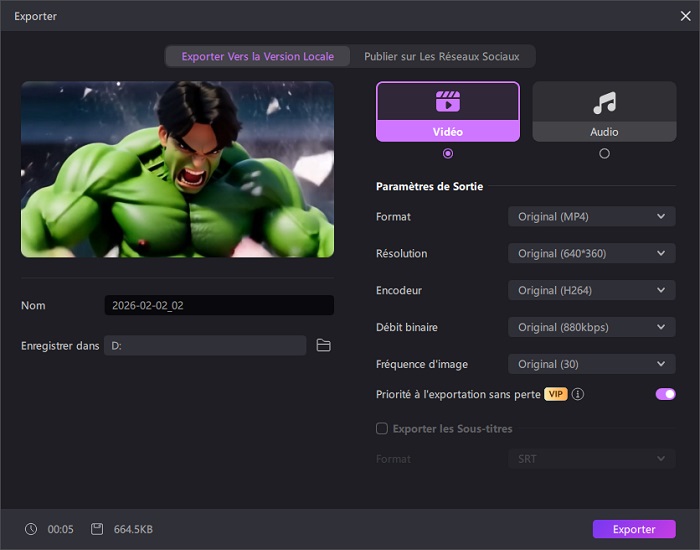The image size is (700, 550).
Task: Toggle lossless export priority switch
Action: click(x=665, y=394)
